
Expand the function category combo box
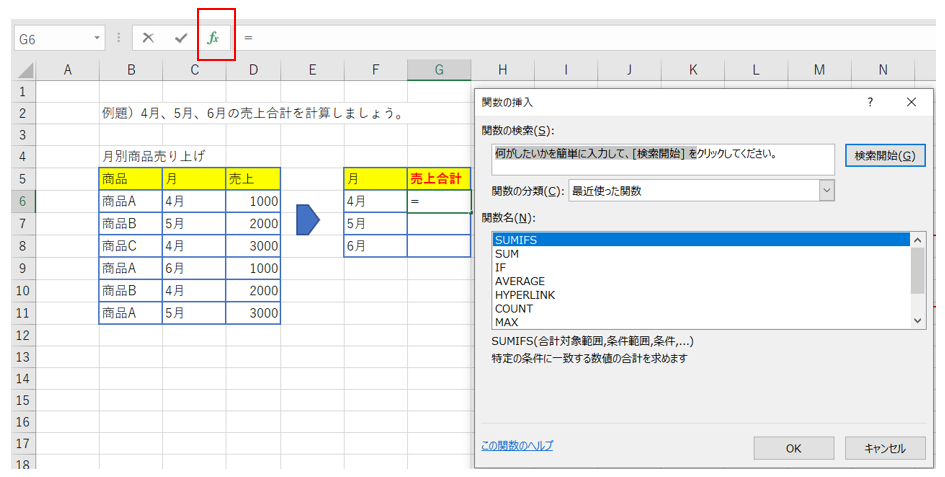coord(826,191)
